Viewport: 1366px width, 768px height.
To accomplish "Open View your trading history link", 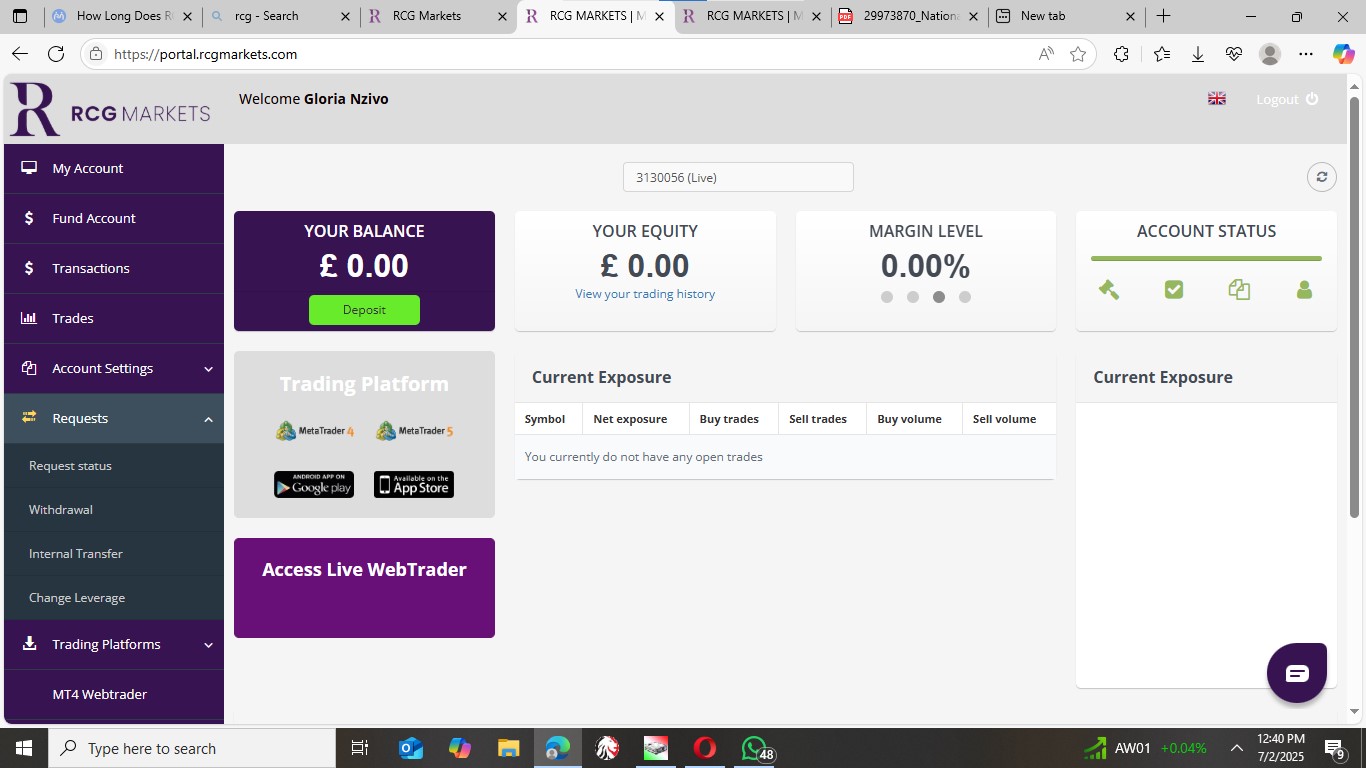I will pyautogui.click(x=645, y=294).
